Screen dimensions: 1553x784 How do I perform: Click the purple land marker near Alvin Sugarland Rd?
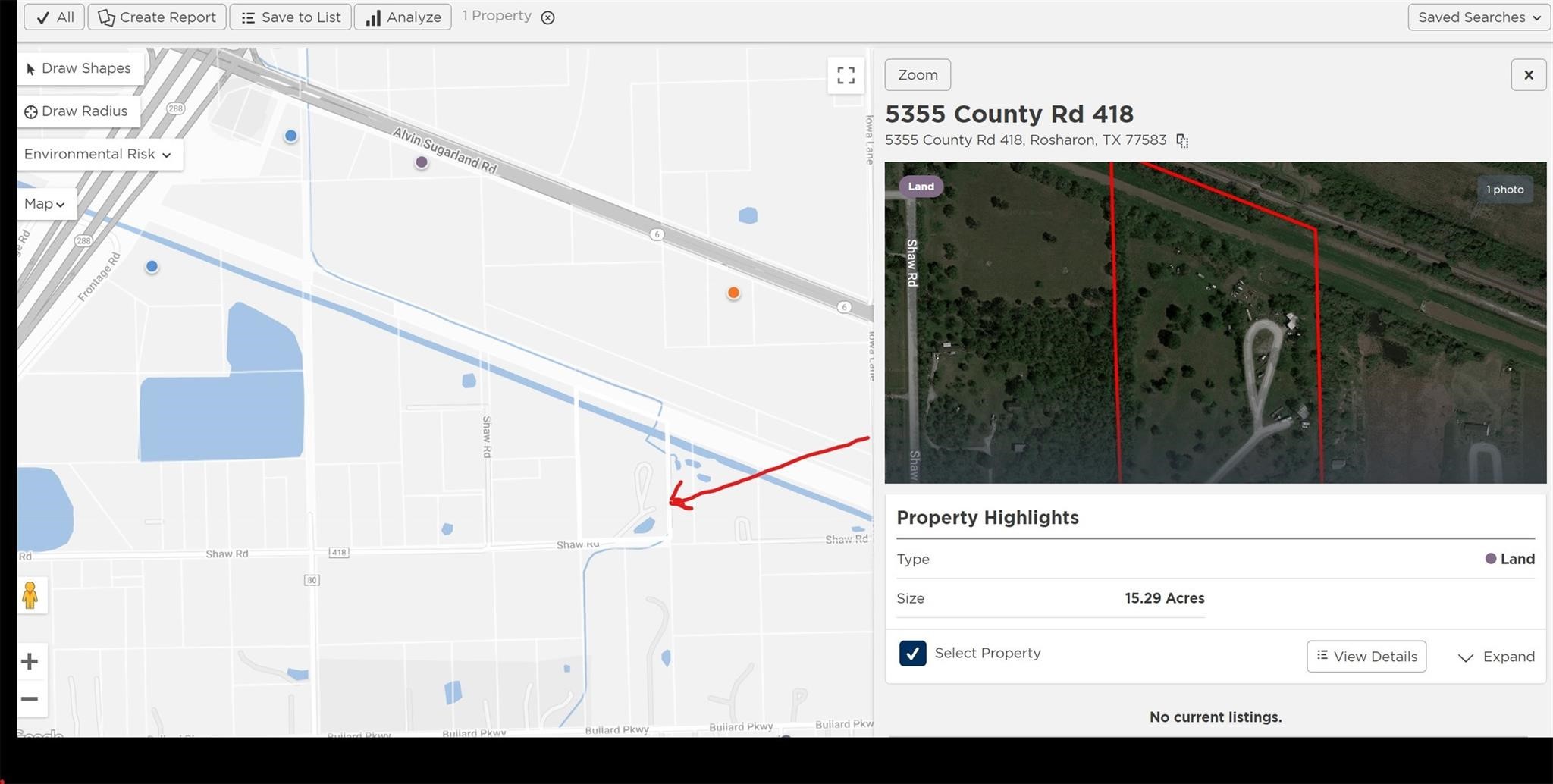[422, 162]
